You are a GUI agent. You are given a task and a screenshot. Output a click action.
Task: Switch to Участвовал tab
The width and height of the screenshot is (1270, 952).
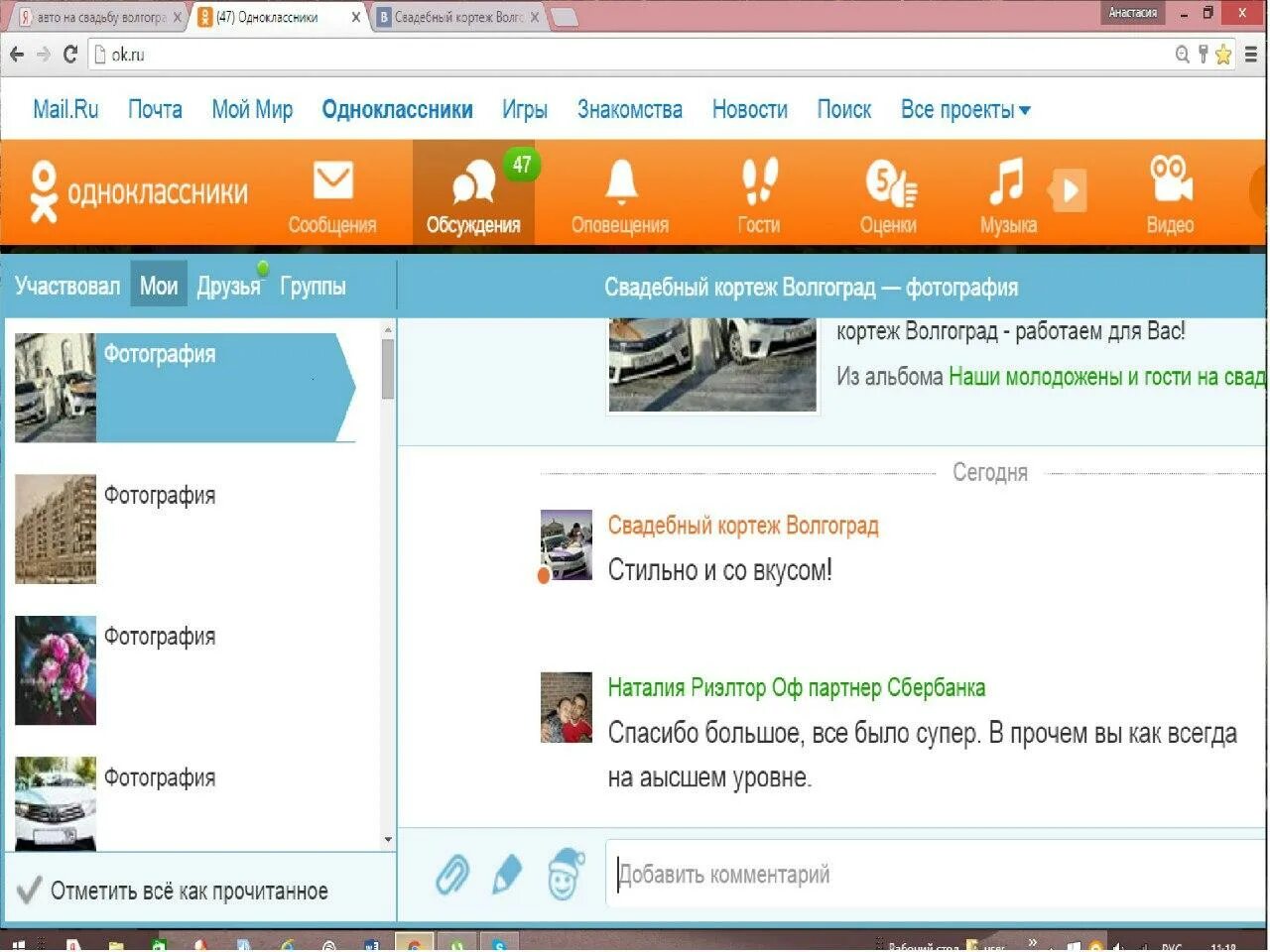[x=67, y=287]
